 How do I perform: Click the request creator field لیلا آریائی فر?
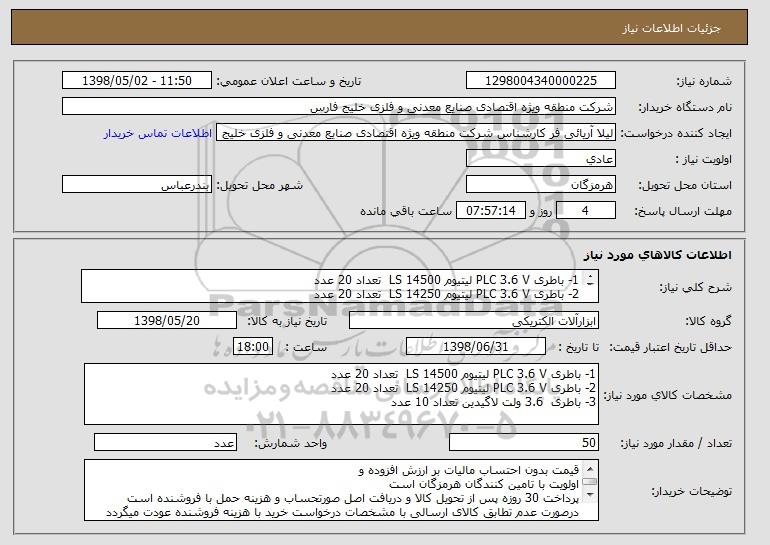tap(416, 133)
